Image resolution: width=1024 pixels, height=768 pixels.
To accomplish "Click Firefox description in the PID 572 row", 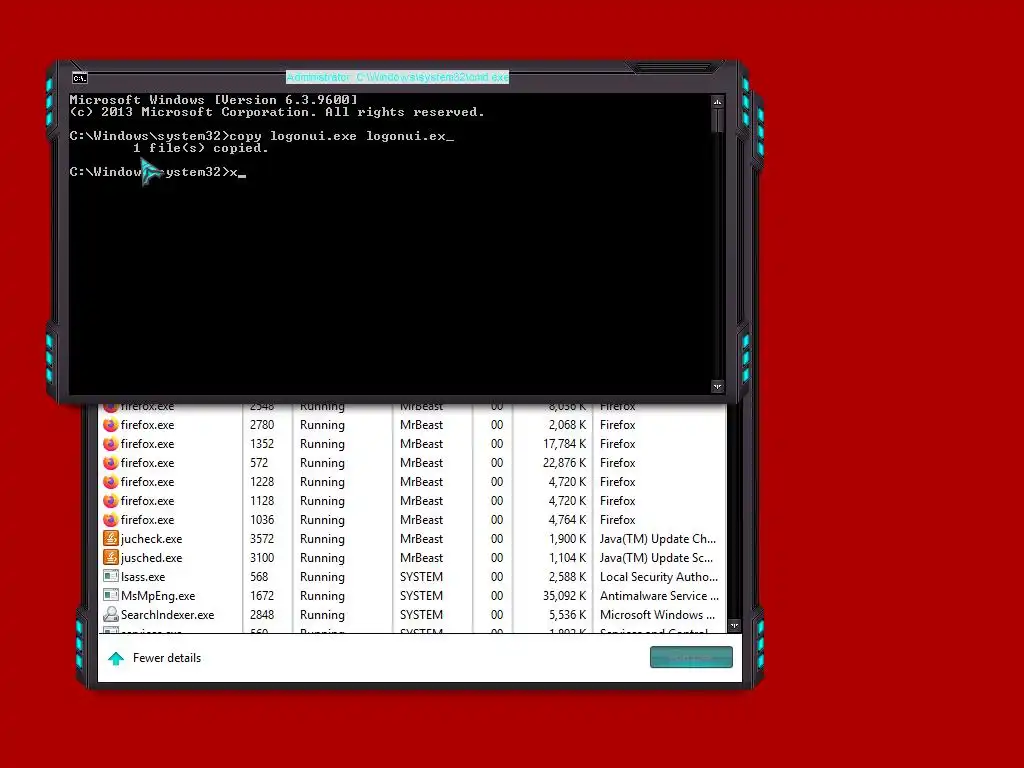I will (x=618, y=462).
